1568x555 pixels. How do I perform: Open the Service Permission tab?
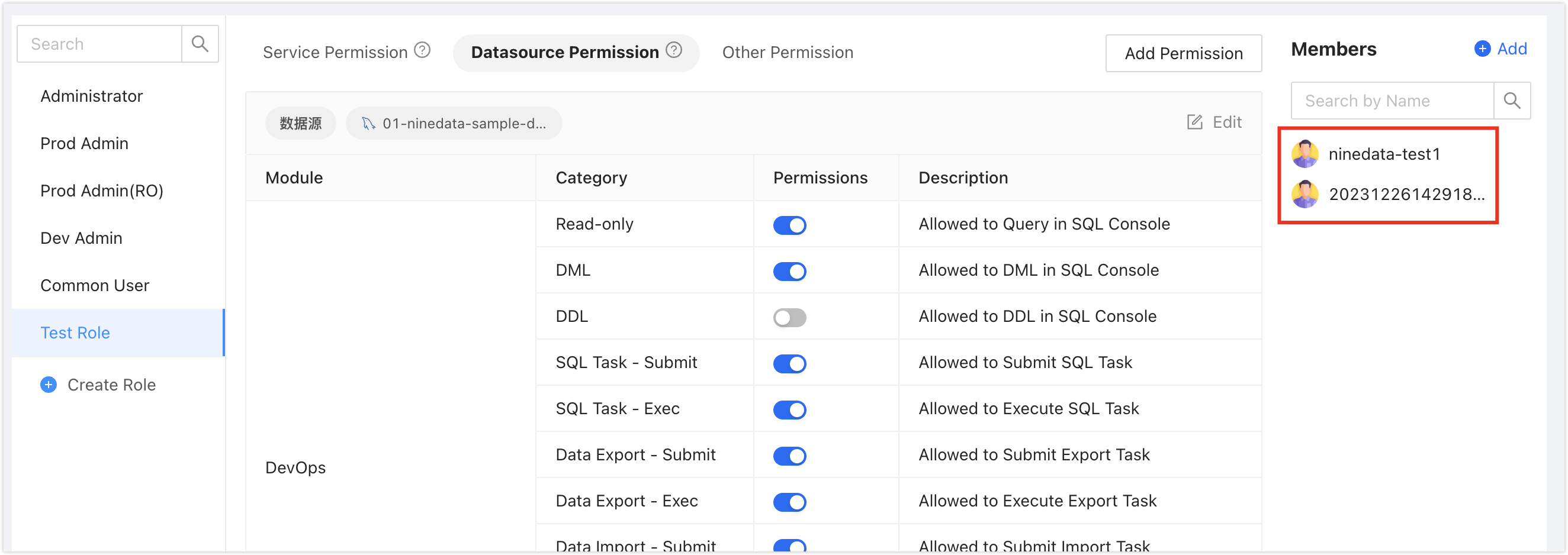pos(335,53)
